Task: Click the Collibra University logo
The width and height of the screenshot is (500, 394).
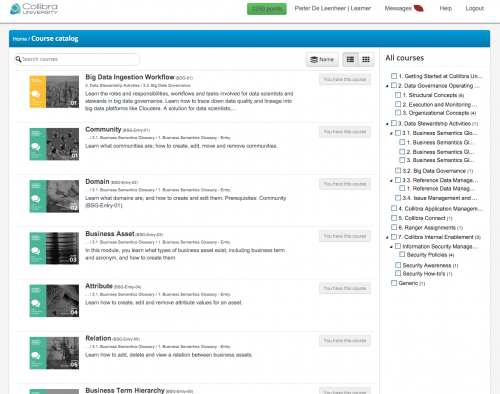Action: [x=34, y=9]
